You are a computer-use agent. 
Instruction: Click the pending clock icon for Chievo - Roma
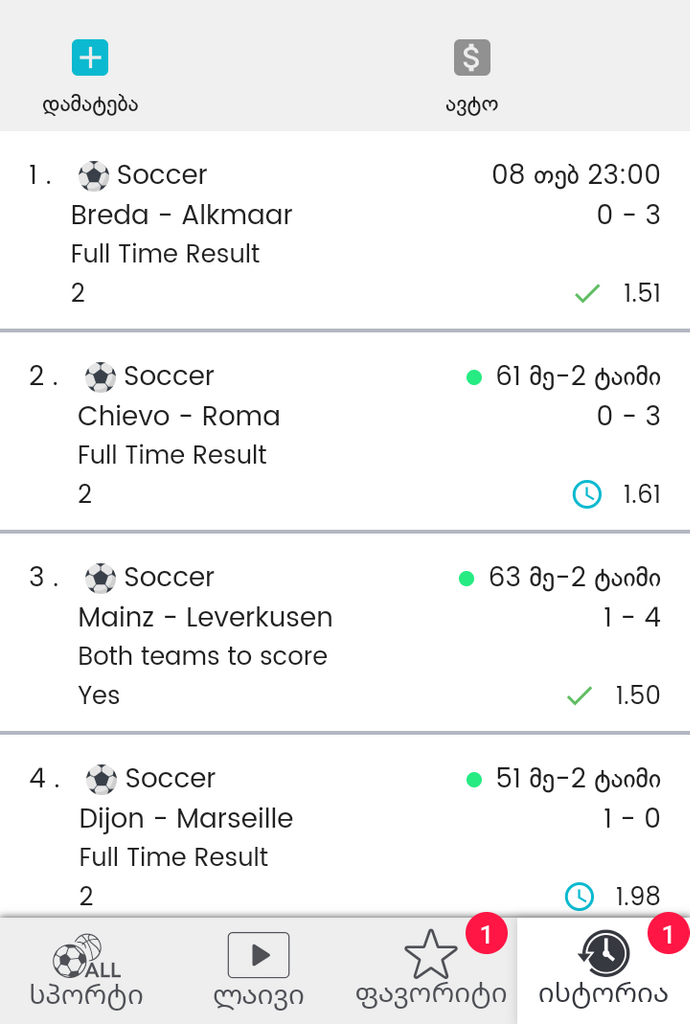coord(586,494)
